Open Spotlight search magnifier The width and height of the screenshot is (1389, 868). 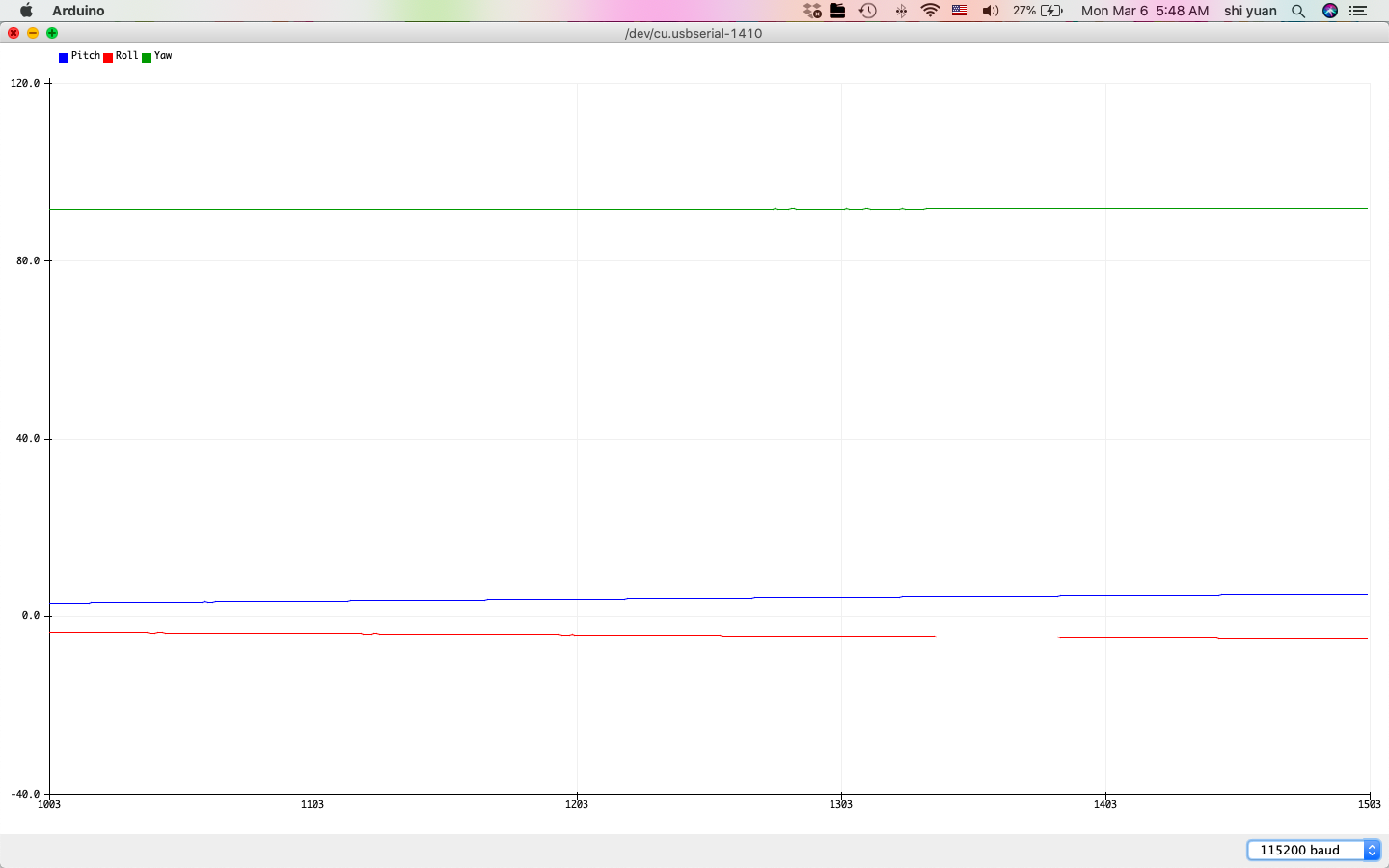(1298, 11)
